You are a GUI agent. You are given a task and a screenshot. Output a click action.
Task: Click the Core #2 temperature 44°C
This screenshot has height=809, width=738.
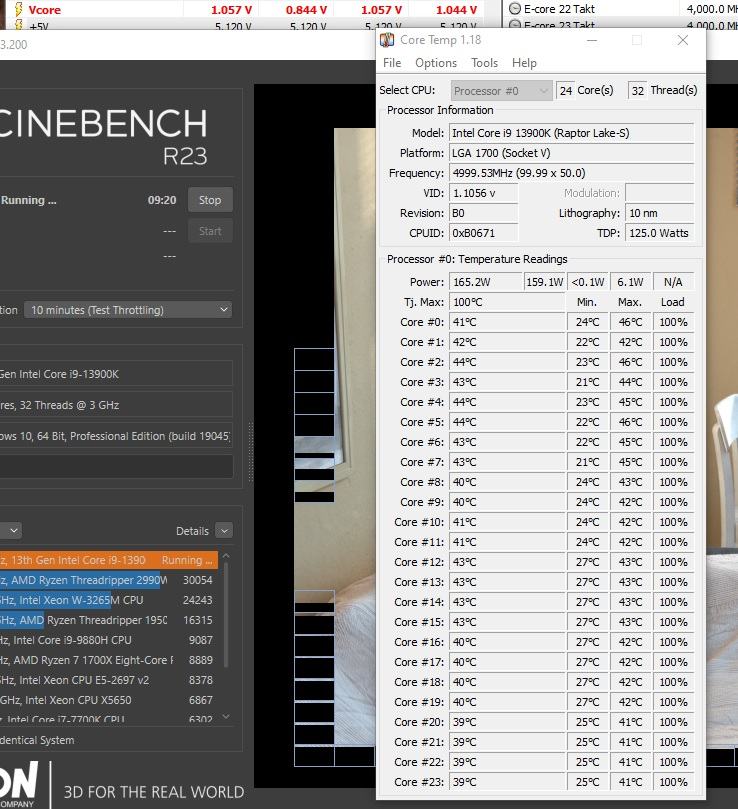point(507,362)
